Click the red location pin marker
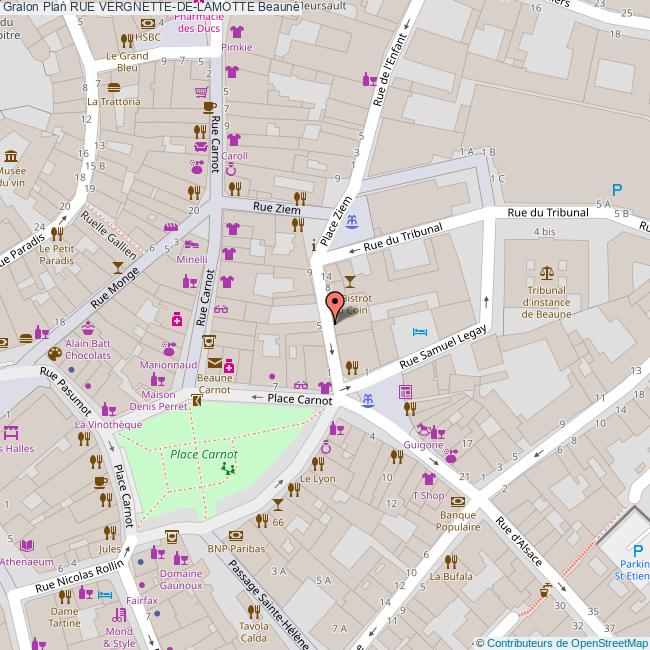Image resolution: width=650 pixels, height=650 pixels. 335,304
